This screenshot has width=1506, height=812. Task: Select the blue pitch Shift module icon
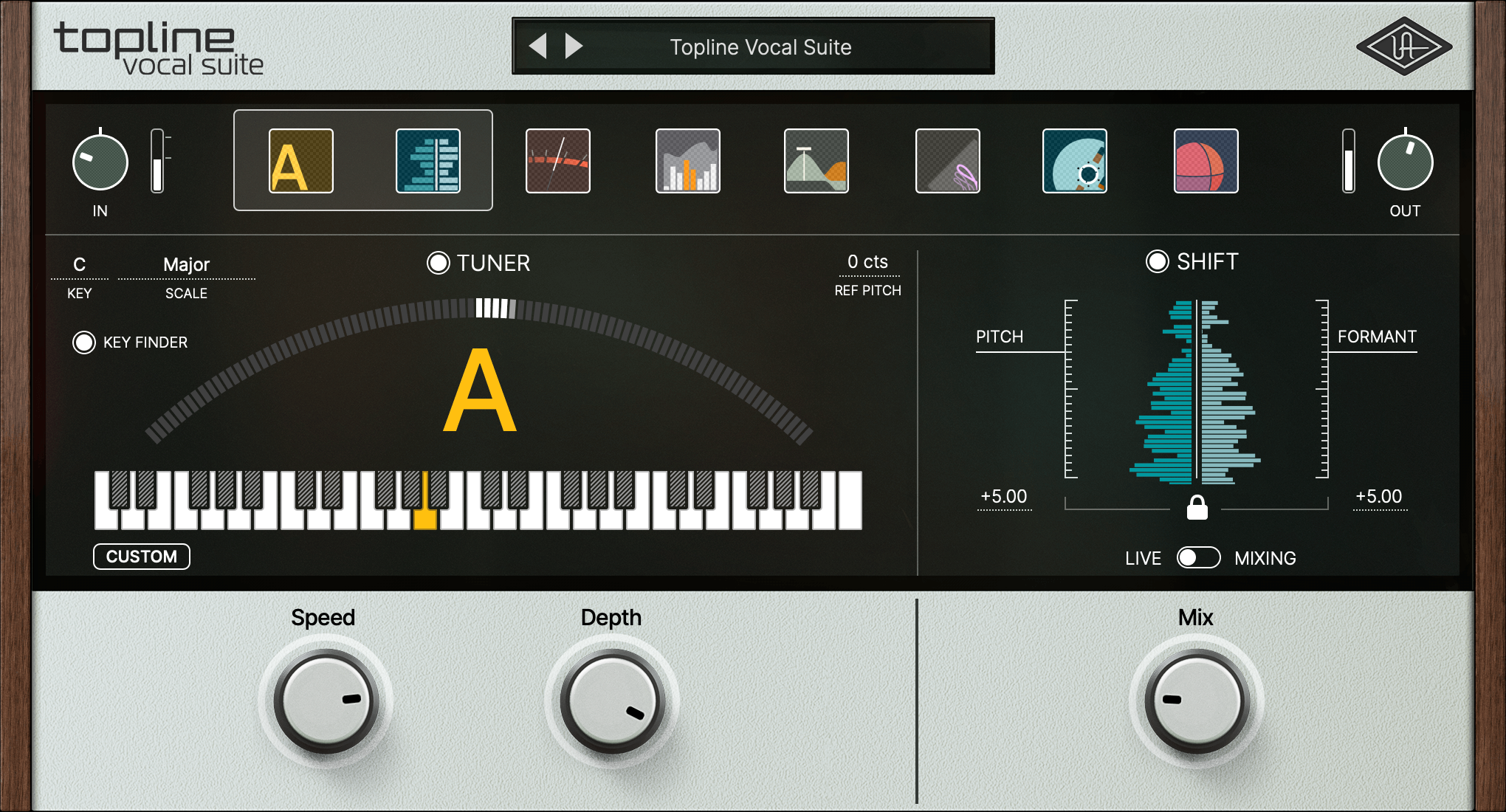pyautogui.click(x=427, y=161)
